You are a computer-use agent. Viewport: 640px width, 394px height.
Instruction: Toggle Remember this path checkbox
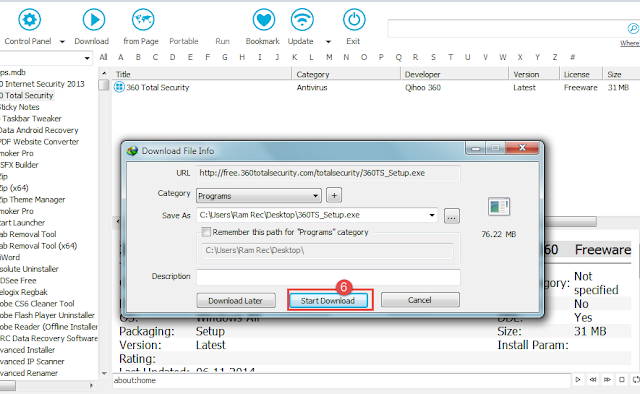[x=206, y=232]
